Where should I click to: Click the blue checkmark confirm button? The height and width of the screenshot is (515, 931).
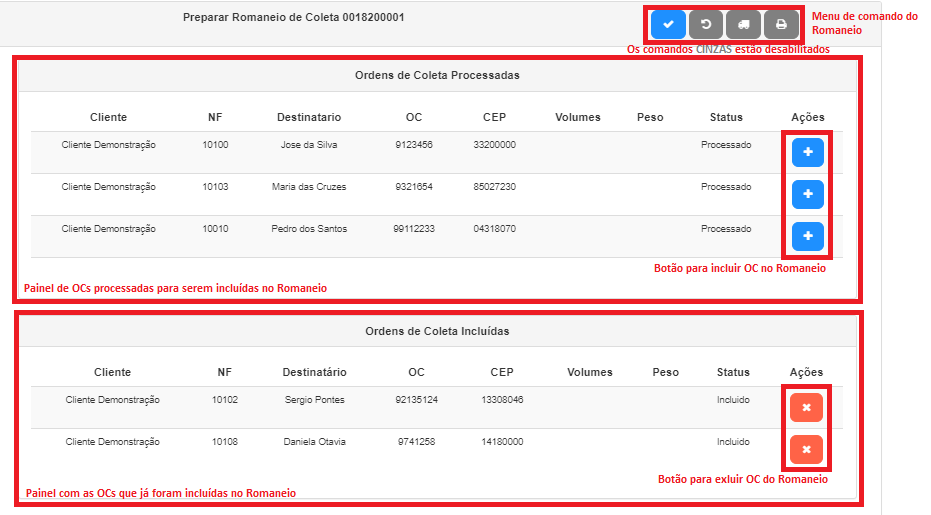[x=668, y=24]
